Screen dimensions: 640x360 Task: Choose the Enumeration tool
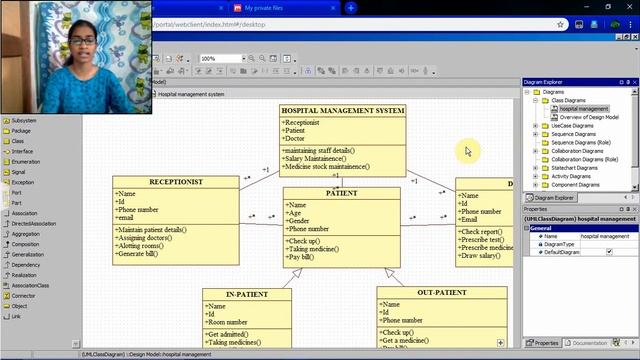click(21, 162)
